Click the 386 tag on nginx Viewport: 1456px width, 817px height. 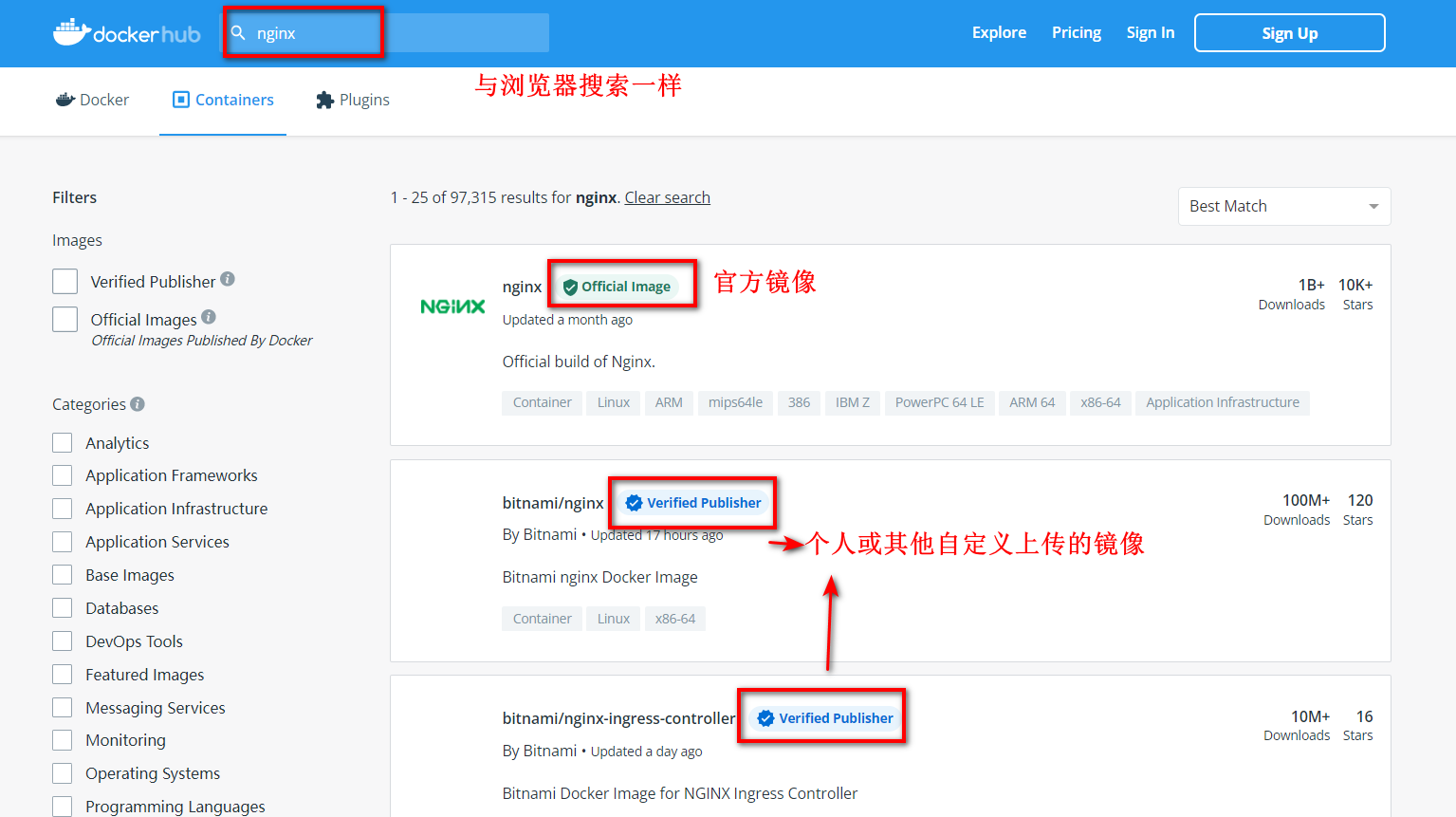click(x=800, y=402)
